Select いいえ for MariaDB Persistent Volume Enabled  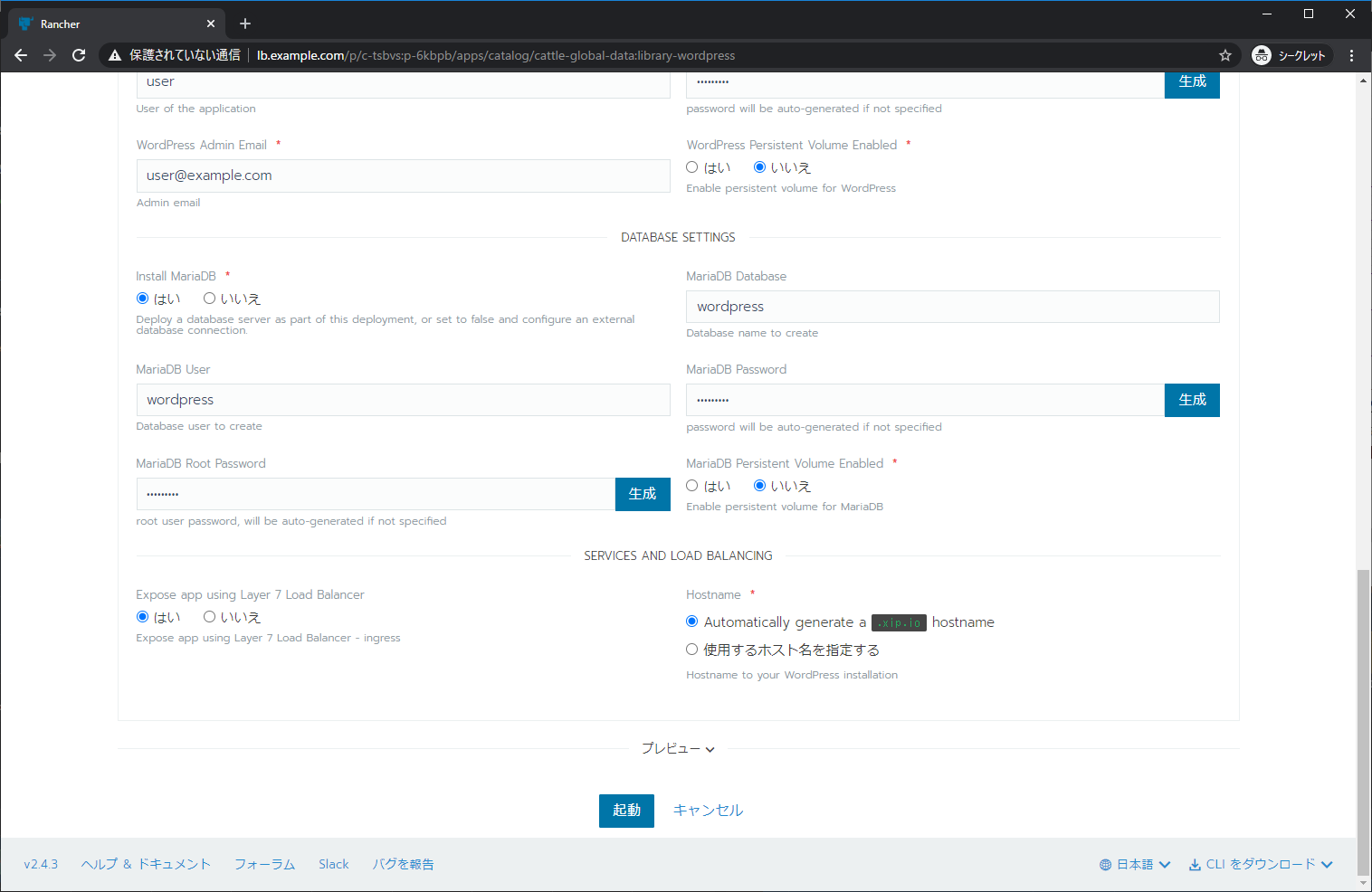tap(759, 486)
